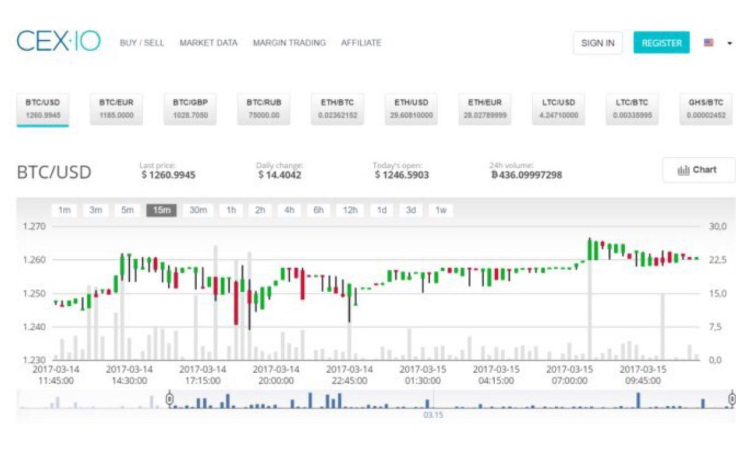Set chart interval to 1m

(x=64, y=210)
